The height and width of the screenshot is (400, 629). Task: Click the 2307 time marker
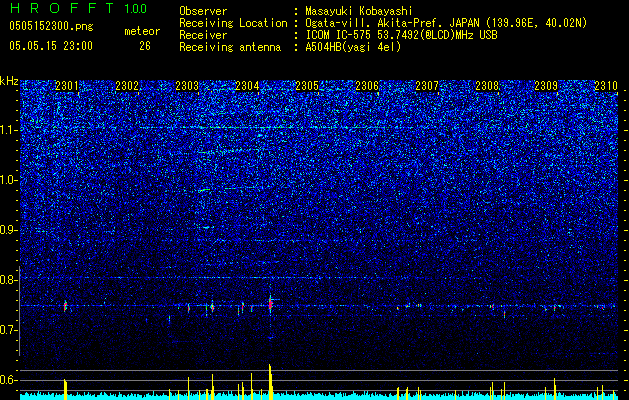coord(427,85)
